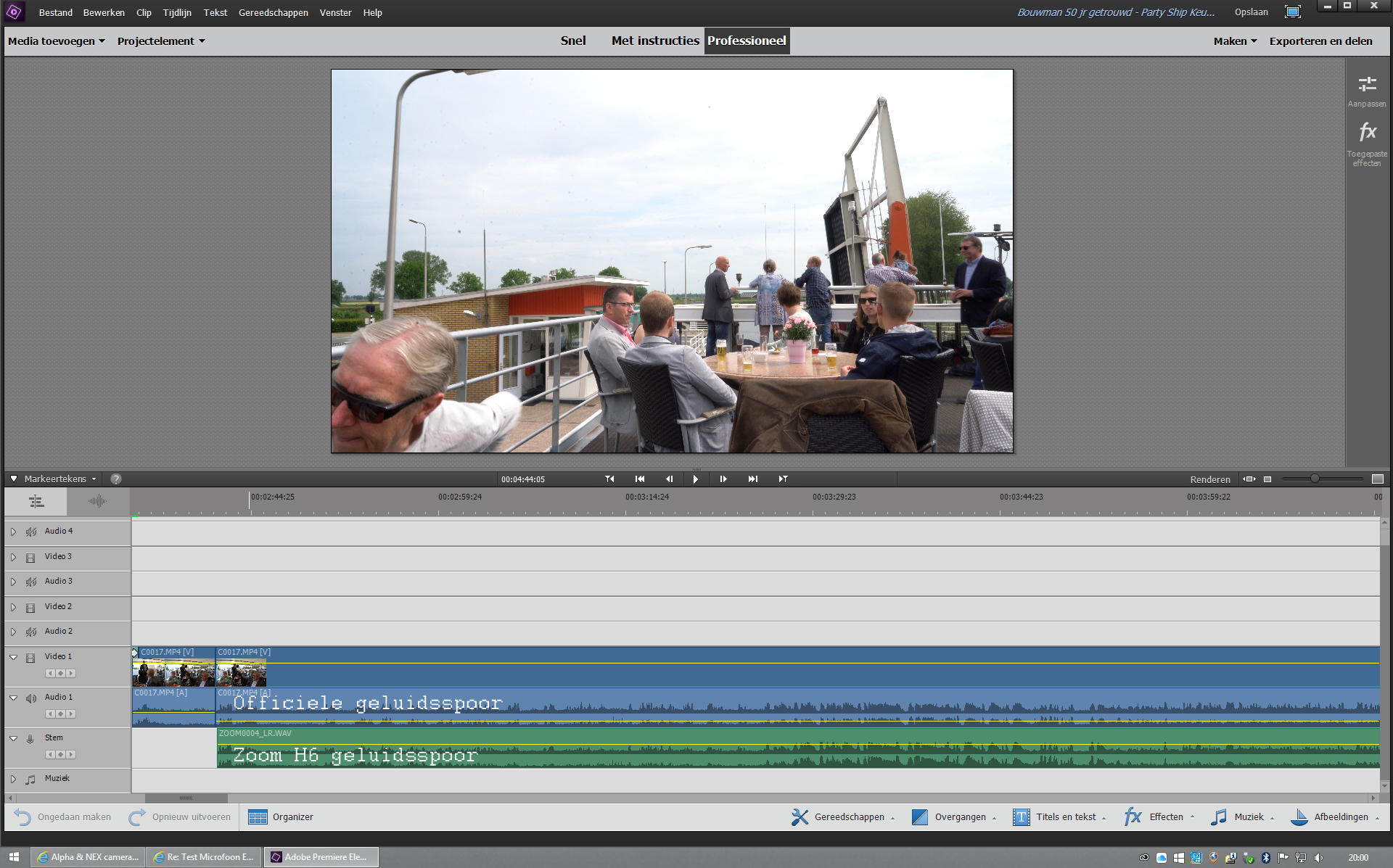Toggle the Stem microphone icon
Viewport: 1393px width, 868px height.
tap(30, 739)
